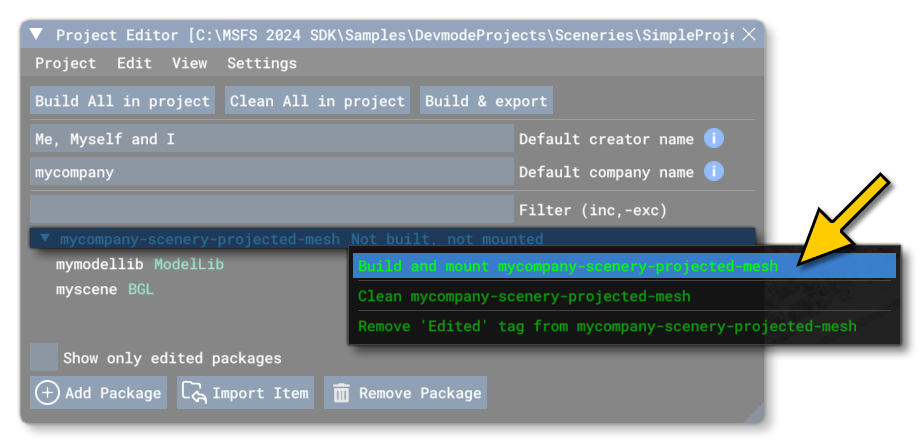Select the mymodellib ModelLib item

point(140,265)
